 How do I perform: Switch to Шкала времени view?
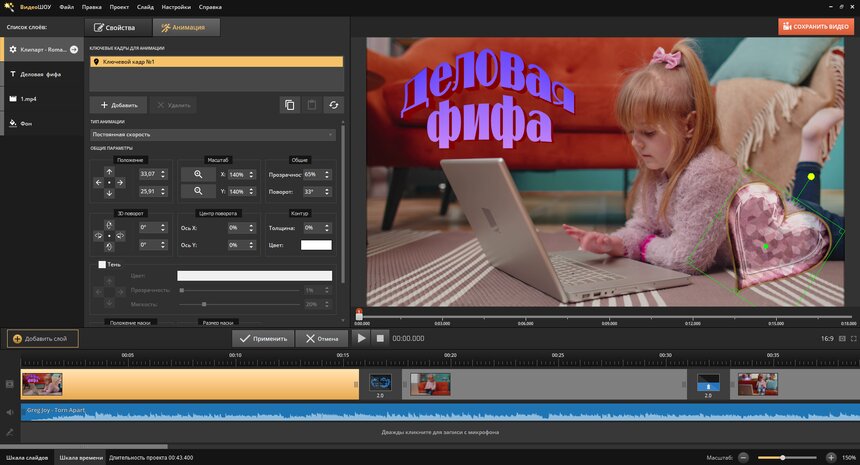(81, 457)
